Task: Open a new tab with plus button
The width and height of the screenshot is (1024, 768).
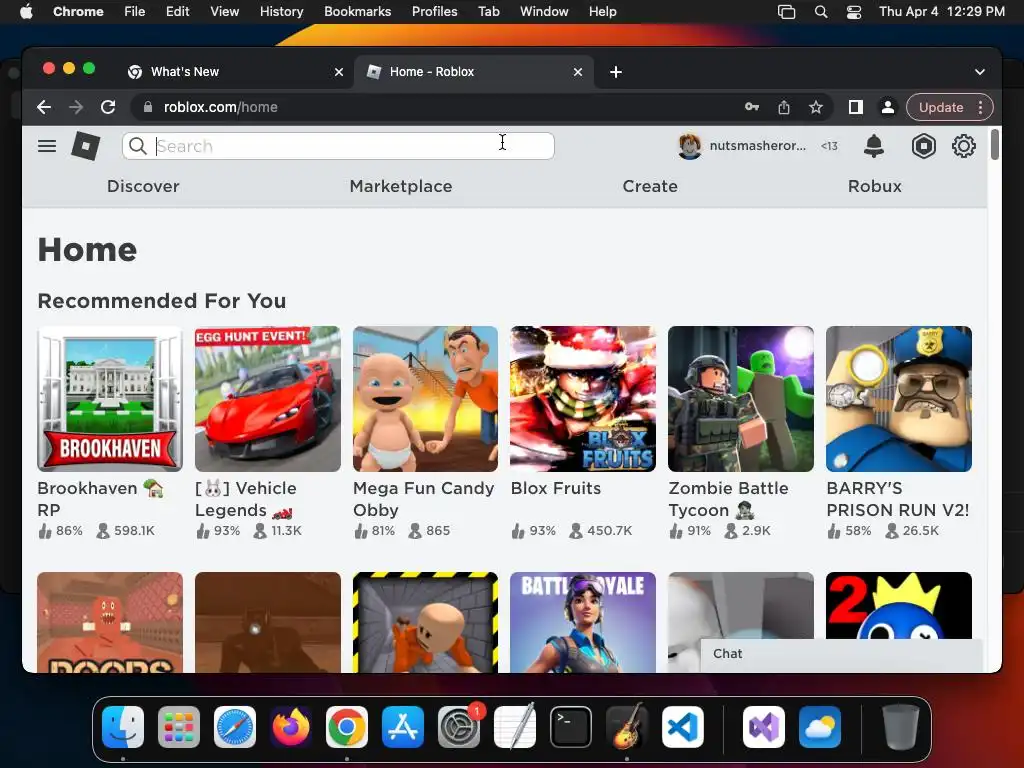Action: (x=615, y=72)
